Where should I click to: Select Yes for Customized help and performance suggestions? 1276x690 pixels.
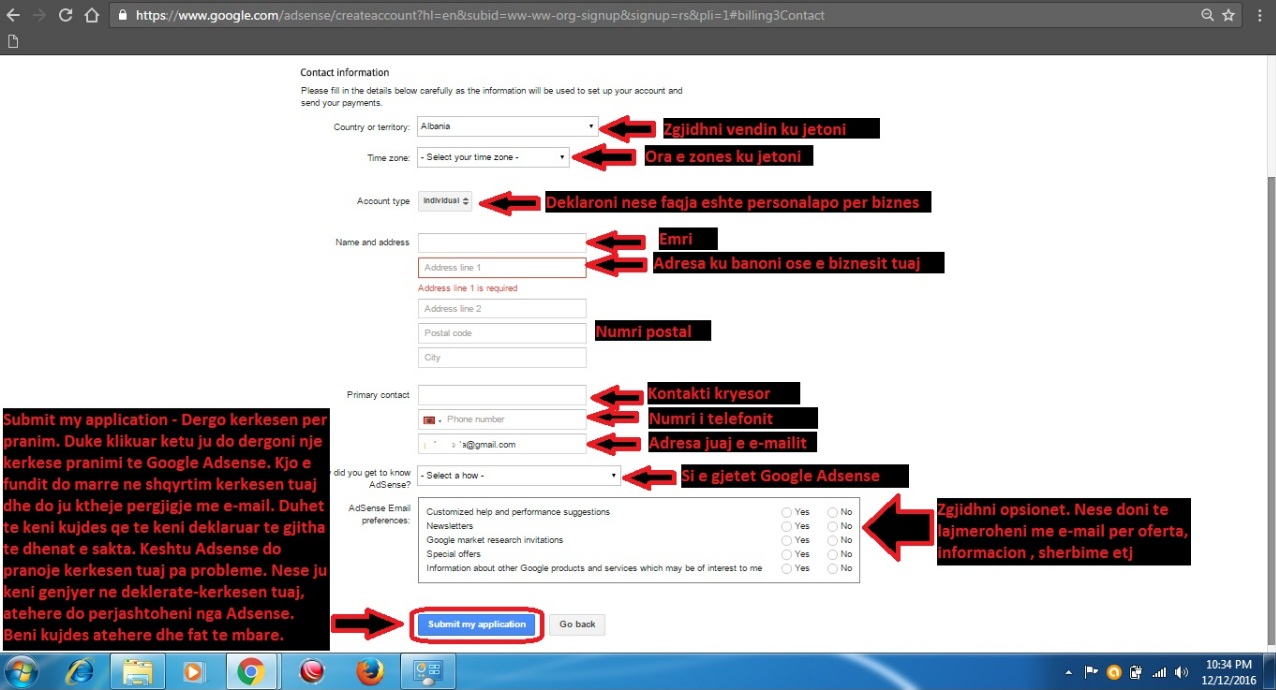[x=787, y=512]
